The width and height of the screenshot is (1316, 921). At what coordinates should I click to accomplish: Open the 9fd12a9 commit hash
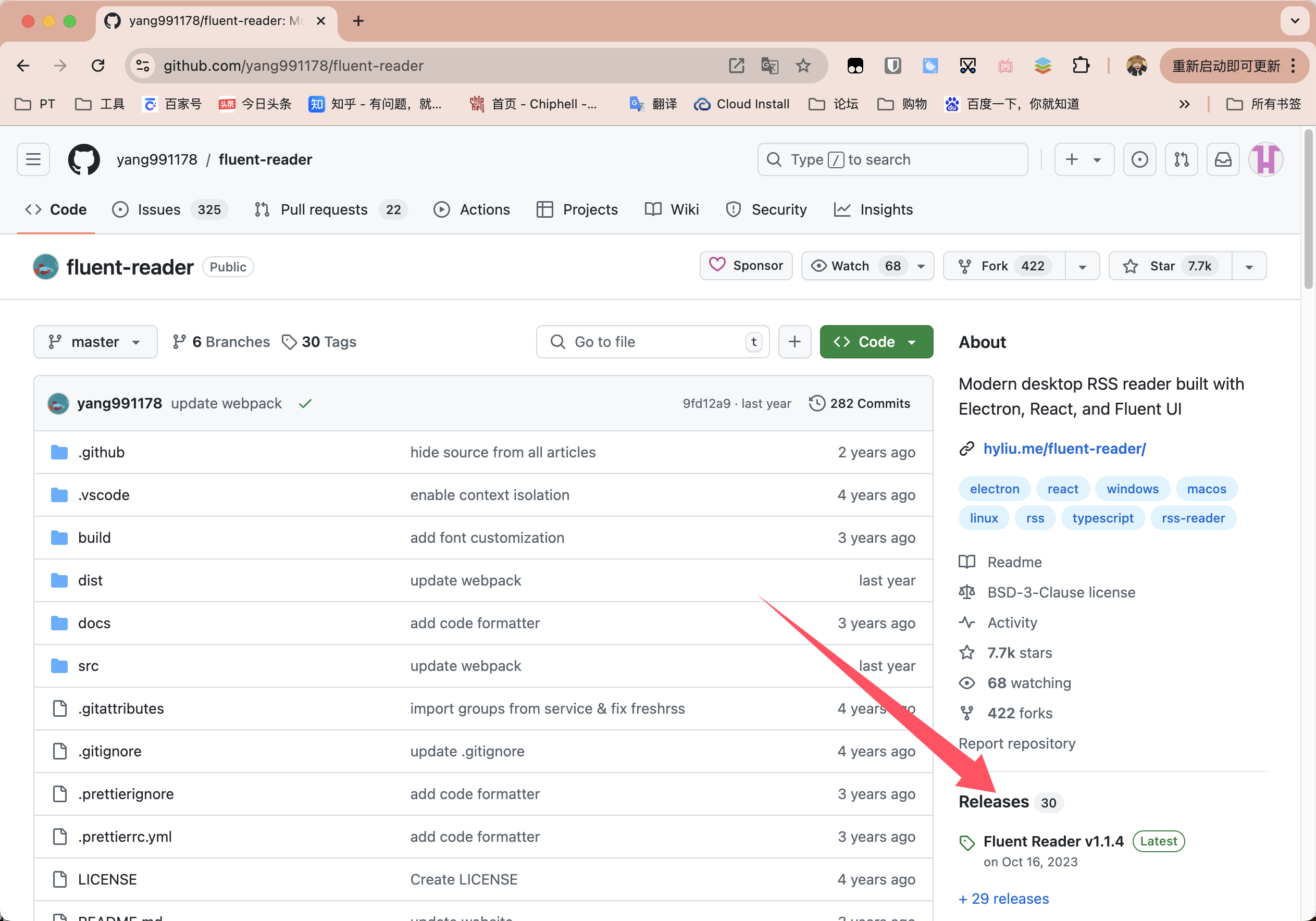[x=706, y=404]
